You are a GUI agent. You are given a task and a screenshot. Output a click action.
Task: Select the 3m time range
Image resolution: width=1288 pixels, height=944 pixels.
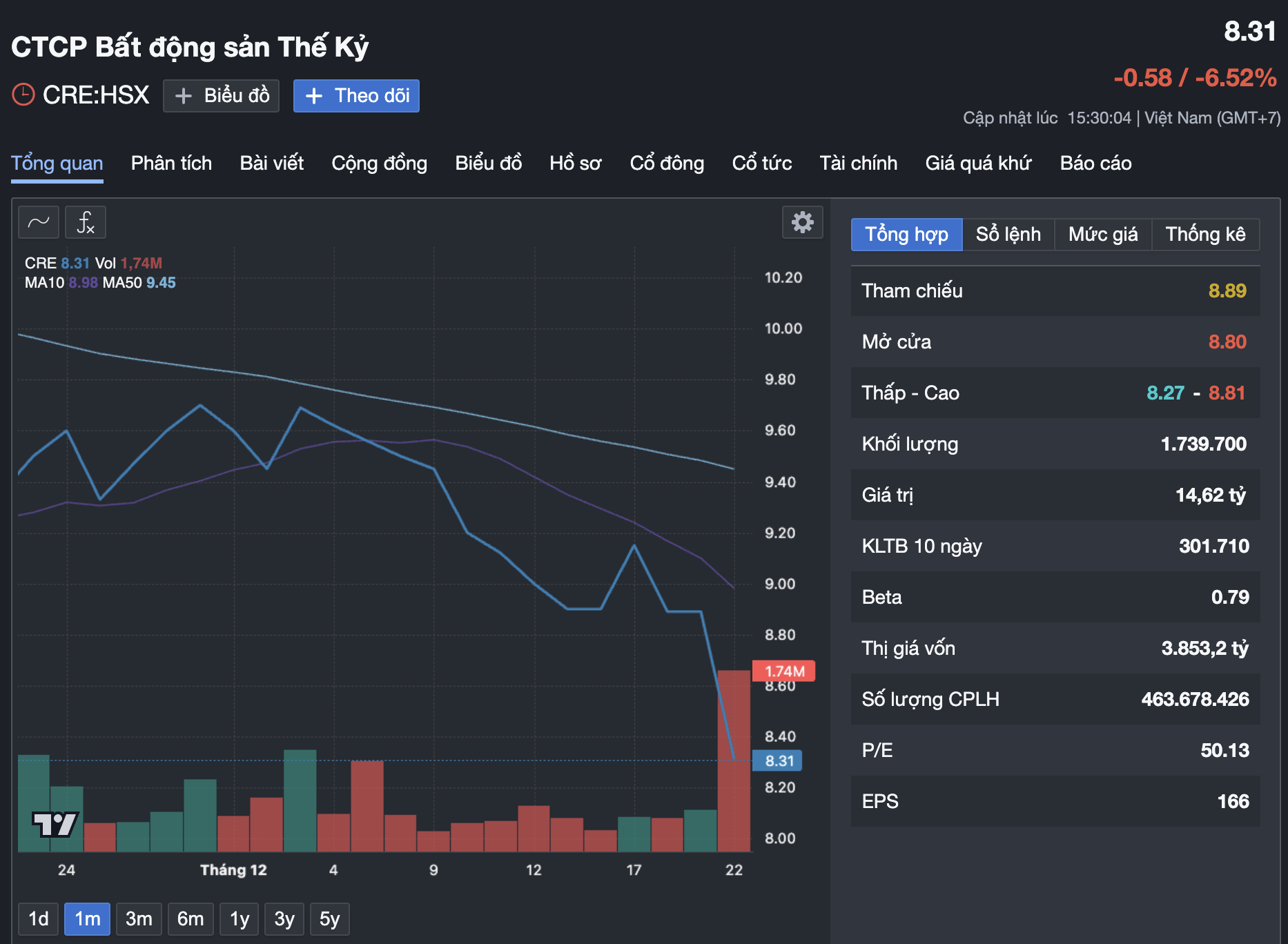click(x=139, y=919)
